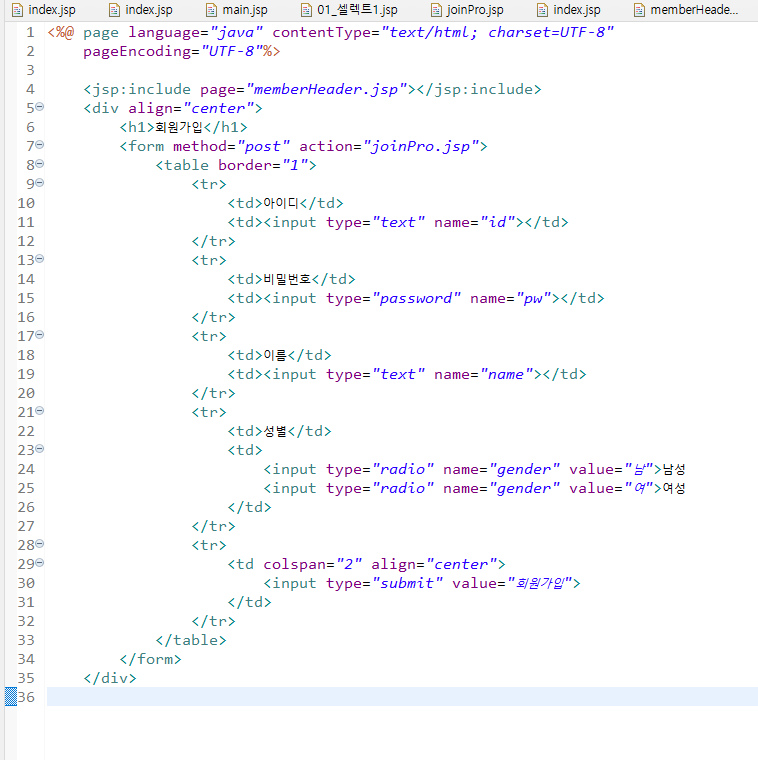The image size is (758, 760).
Task: Click the label 여성 on line 25
Action: pos(674,488)
